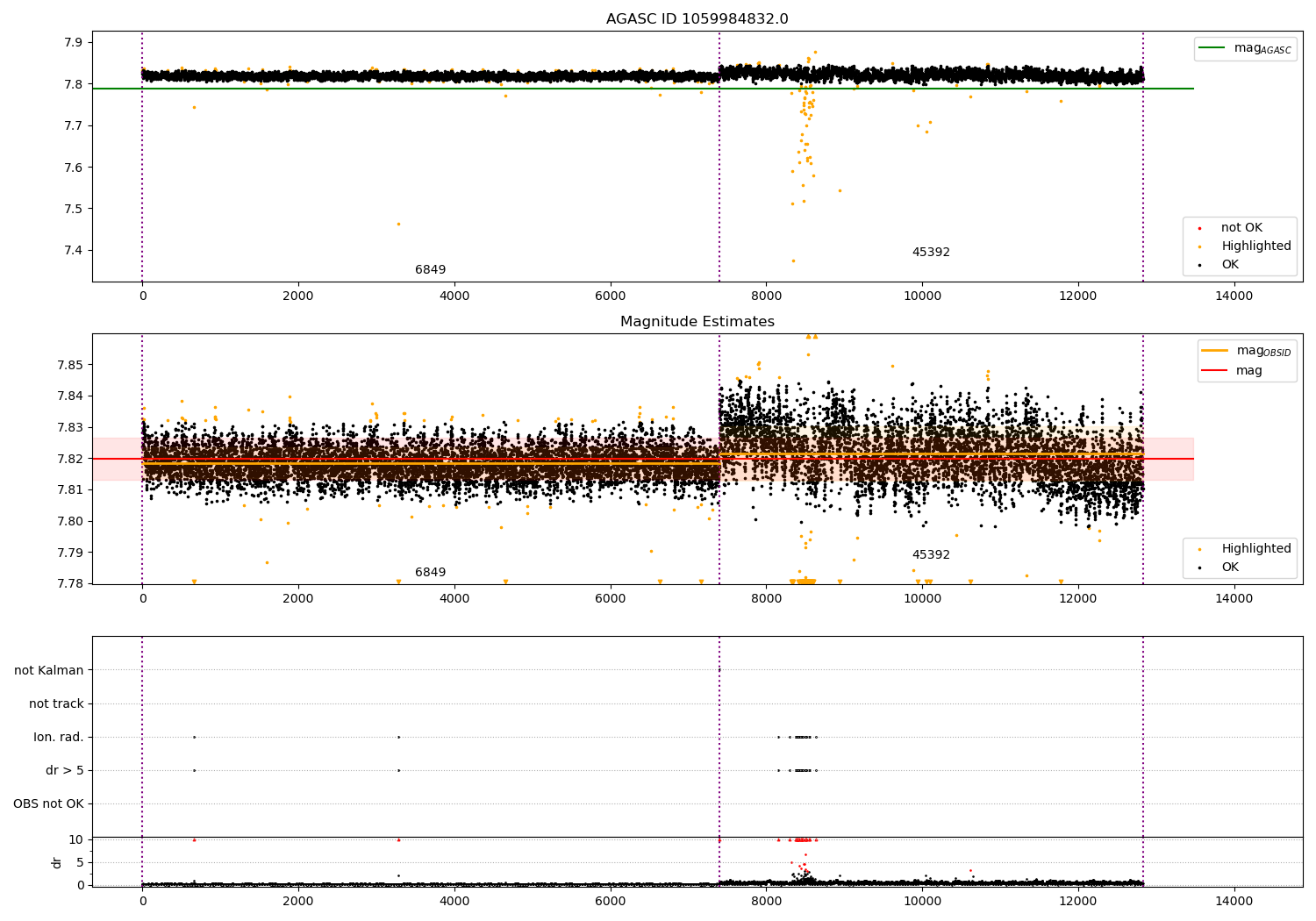
Task: Click the 6000 x-axis tick of the bottom plot
Action: click(x=610, y=902)
